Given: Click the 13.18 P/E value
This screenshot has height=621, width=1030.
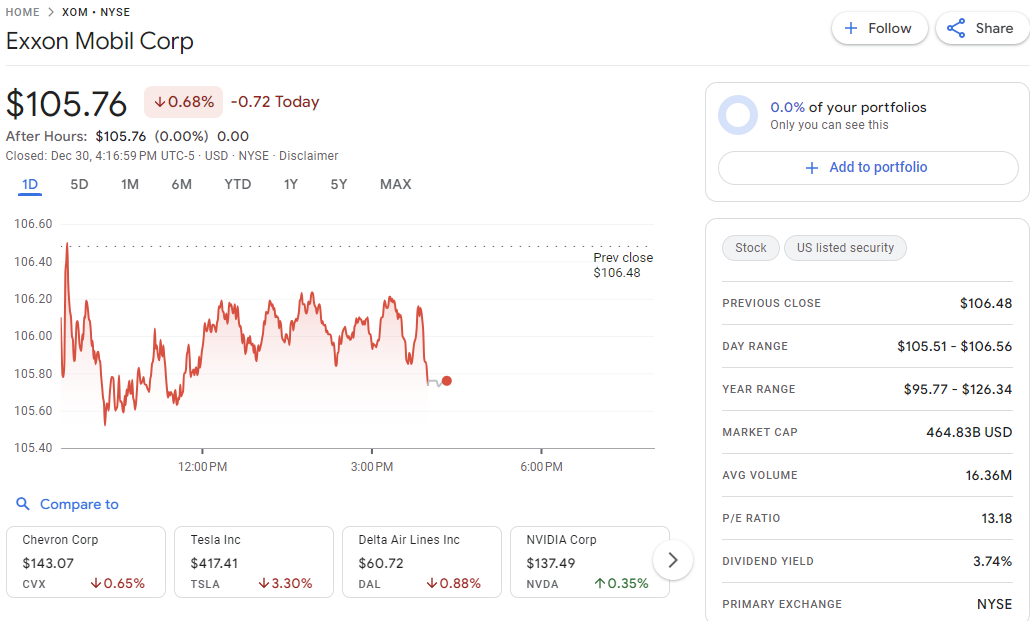Looking at the screenshot, I should click(996, 518).
